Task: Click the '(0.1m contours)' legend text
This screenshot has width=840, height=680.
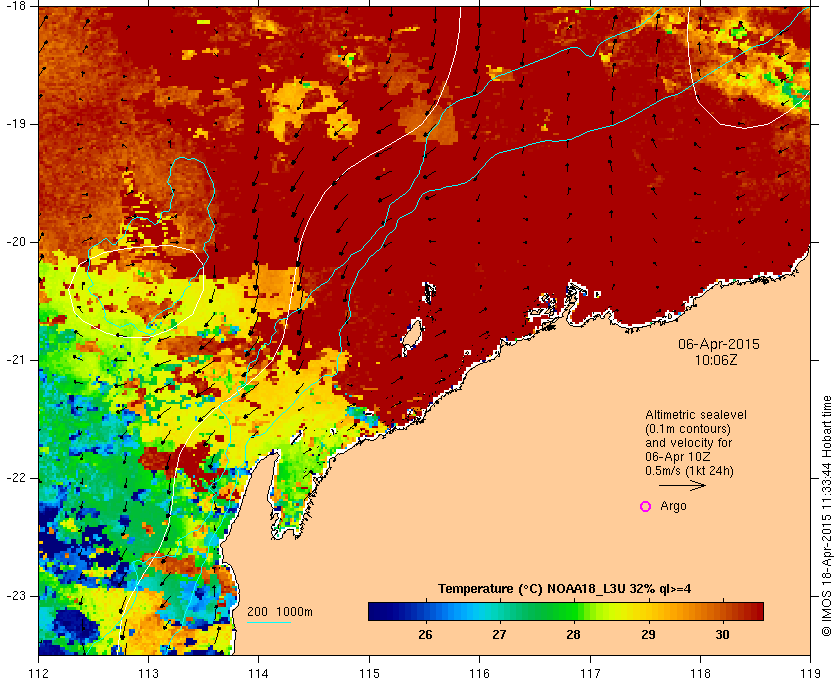Action: tap(688, 429)
